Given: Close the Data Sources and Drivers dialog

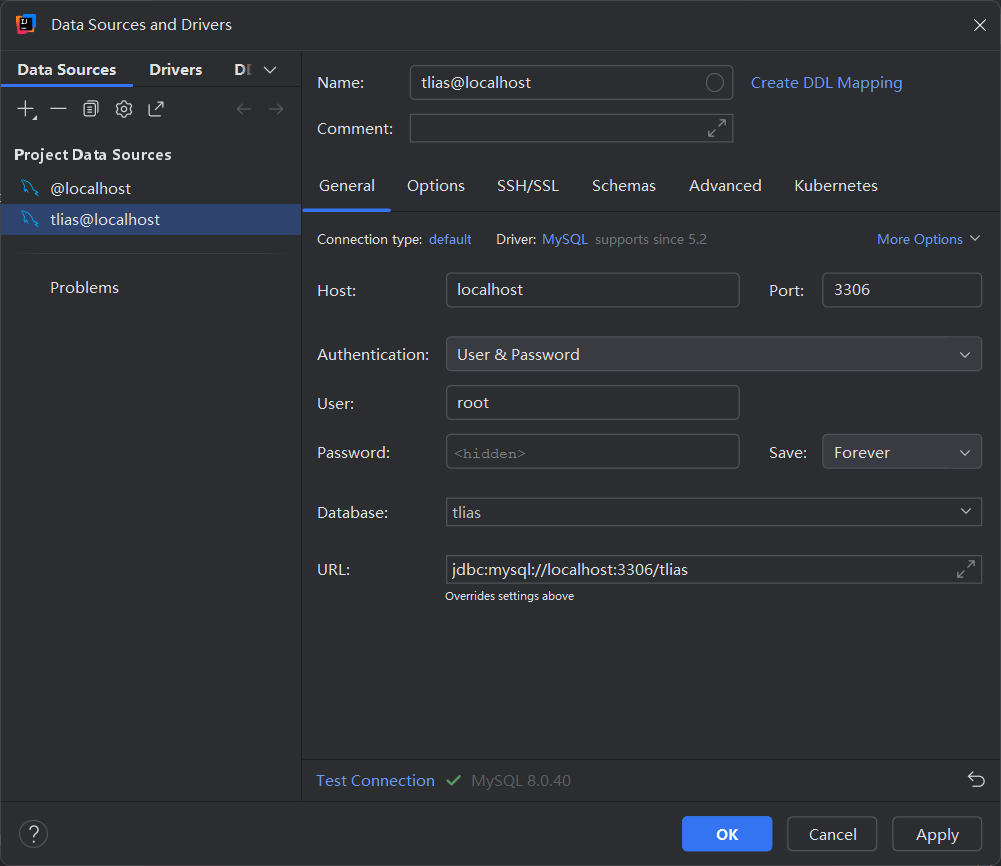Looking at the screenshot, I should [980, 25].
